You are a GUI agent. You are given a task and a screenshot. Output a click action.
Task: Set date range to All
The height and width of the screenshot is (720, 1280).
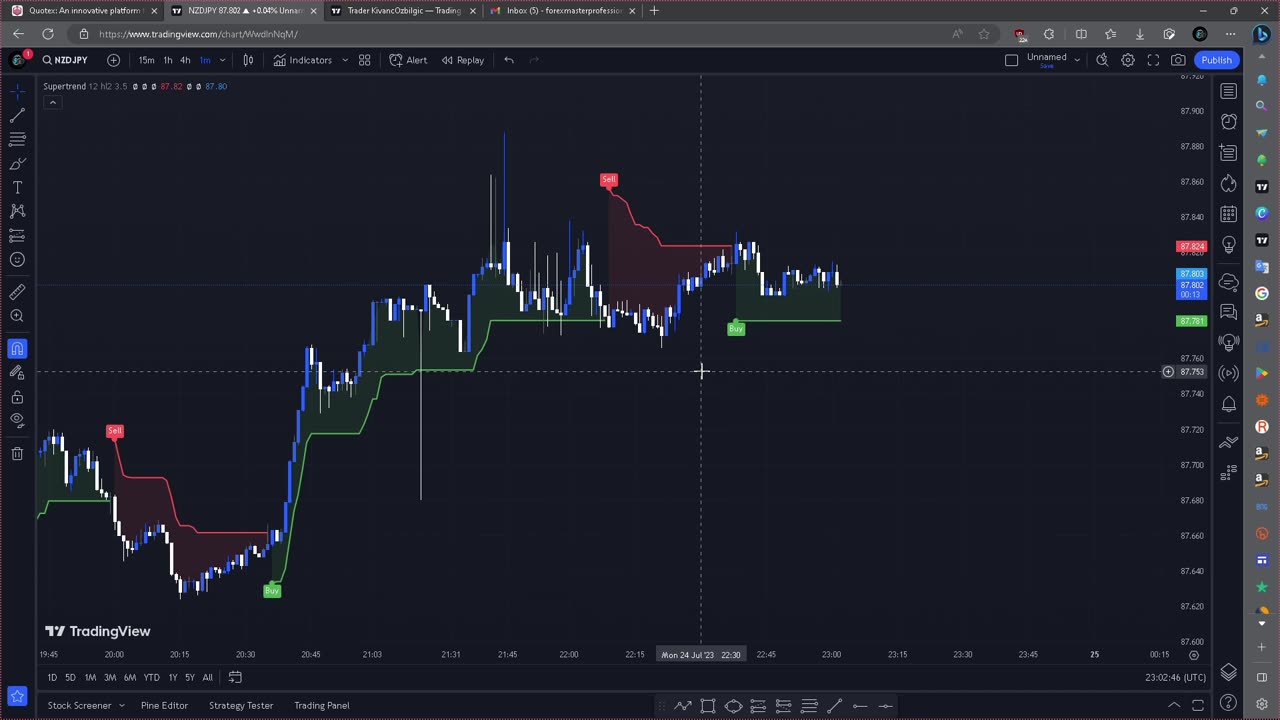point(207,677)
